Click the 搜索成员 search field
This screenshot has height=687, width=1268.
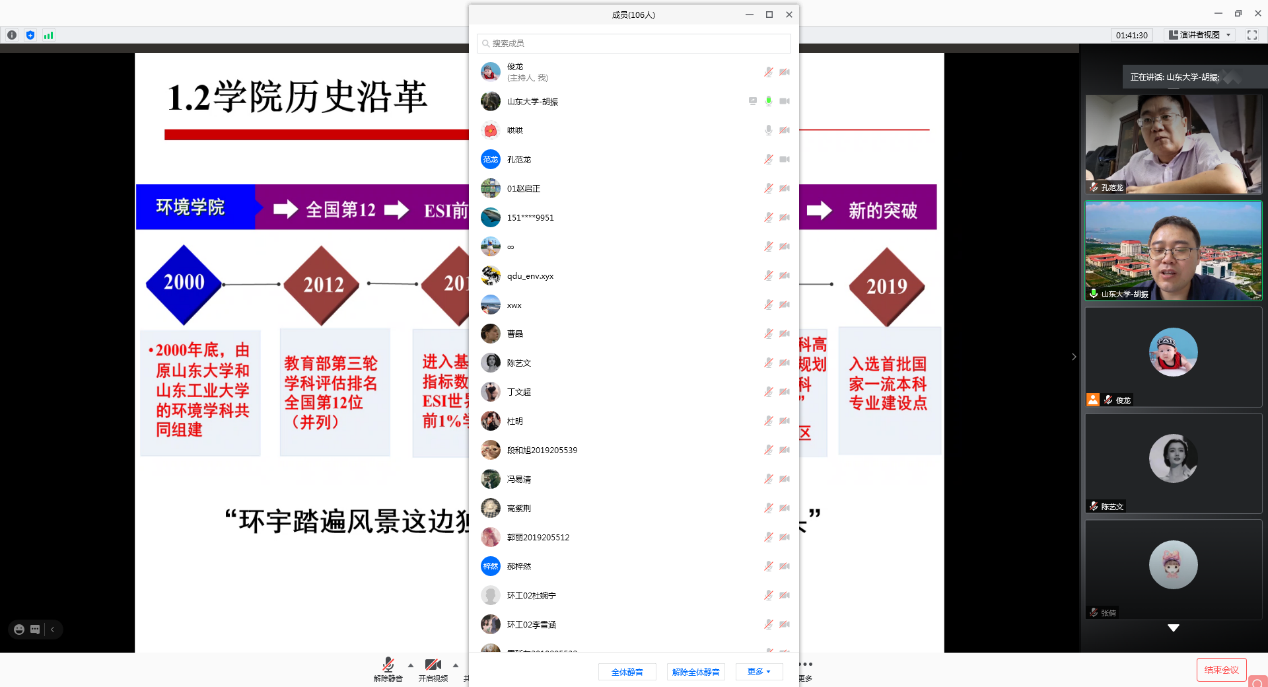634,44
